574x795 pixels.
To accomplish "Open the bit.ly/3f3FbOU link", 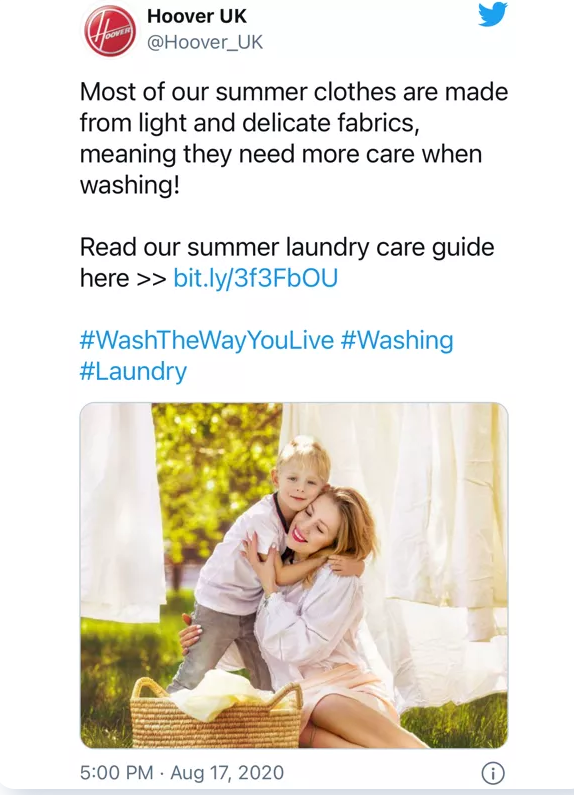I will click(256, 278).
